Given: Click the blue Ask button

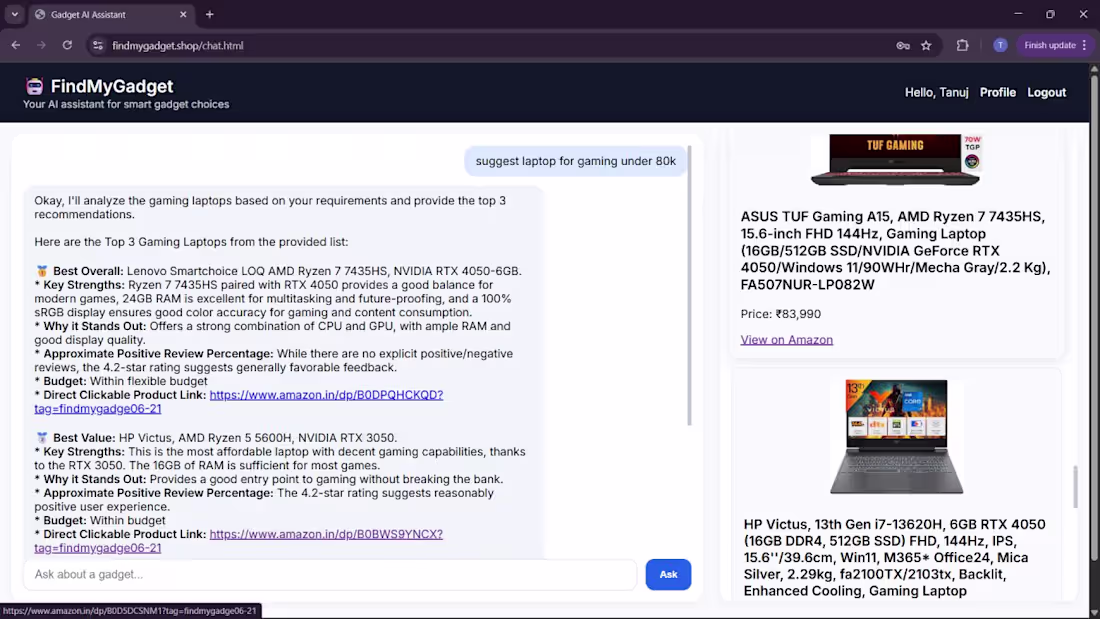Looking at the screenshot, I should pyautogui.click(x=668, y=574).
